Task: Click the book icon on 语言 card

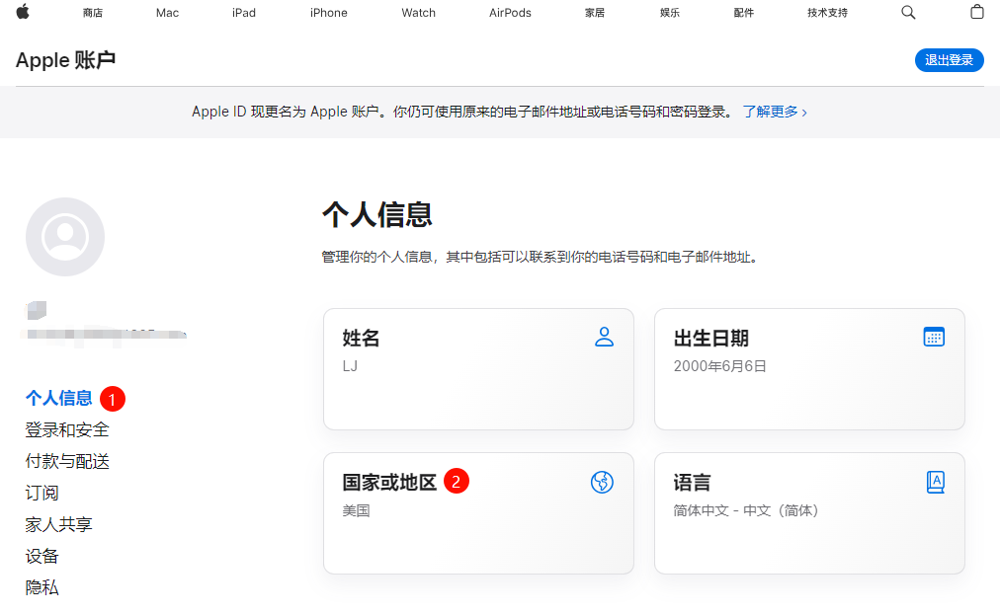Action: [934, 482]
